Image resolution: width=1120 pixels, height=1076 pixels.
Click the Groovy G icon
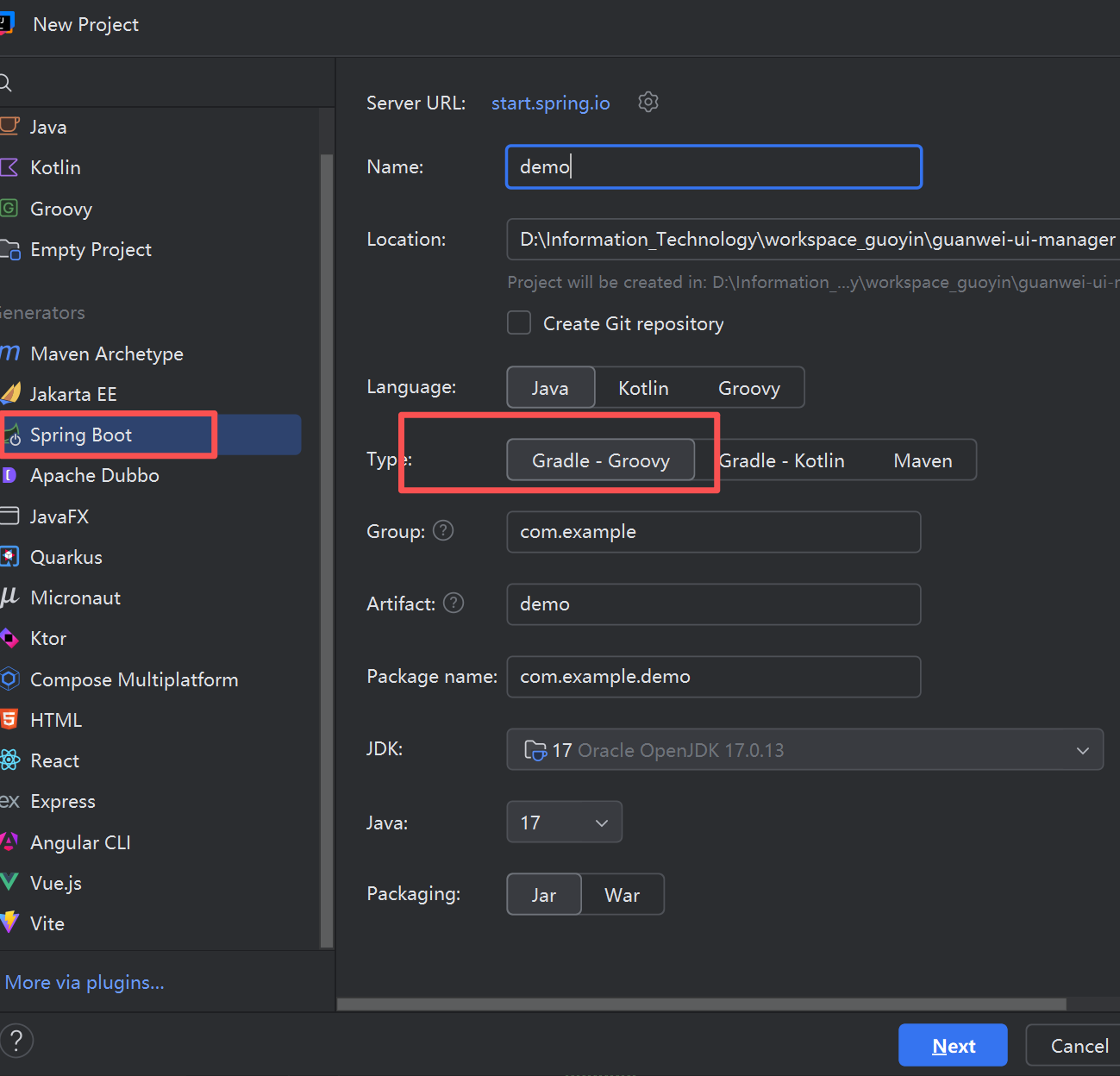click(x=9, y=208)
